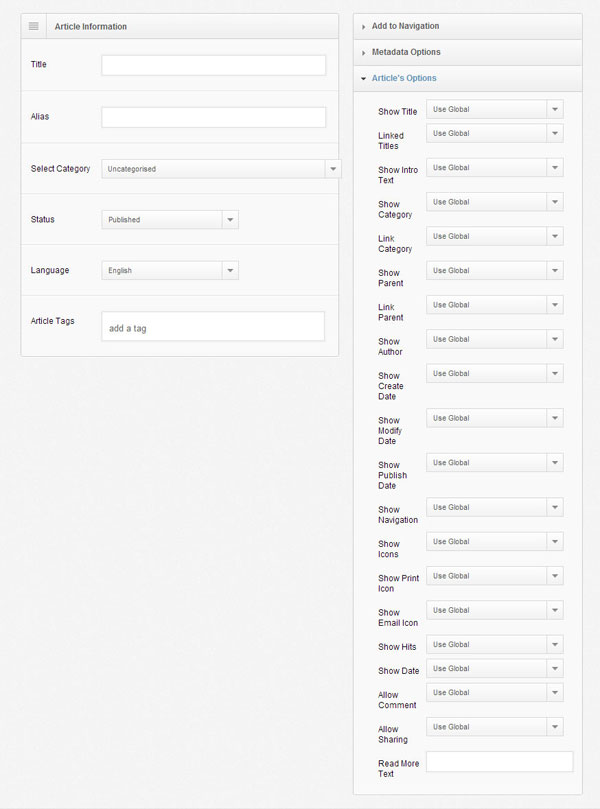
Task: Open the Linked Titles dropdown
Action: (495, 133)
